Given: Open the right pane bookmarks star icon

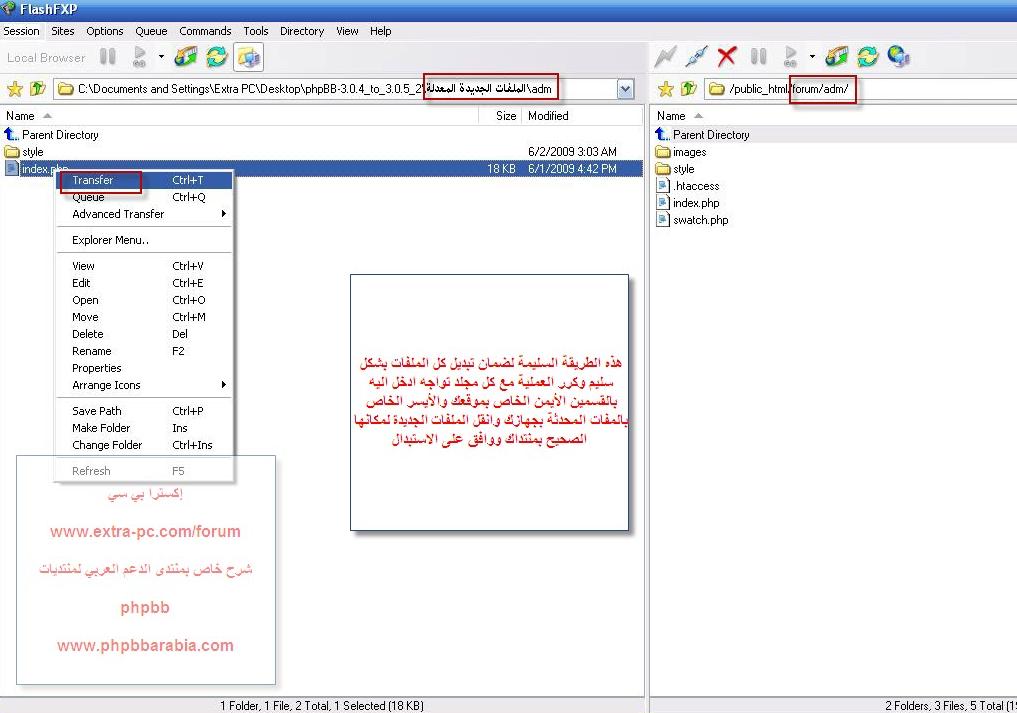Looking at the screenshot, I should pyautogui.click(x=665, y=88).
